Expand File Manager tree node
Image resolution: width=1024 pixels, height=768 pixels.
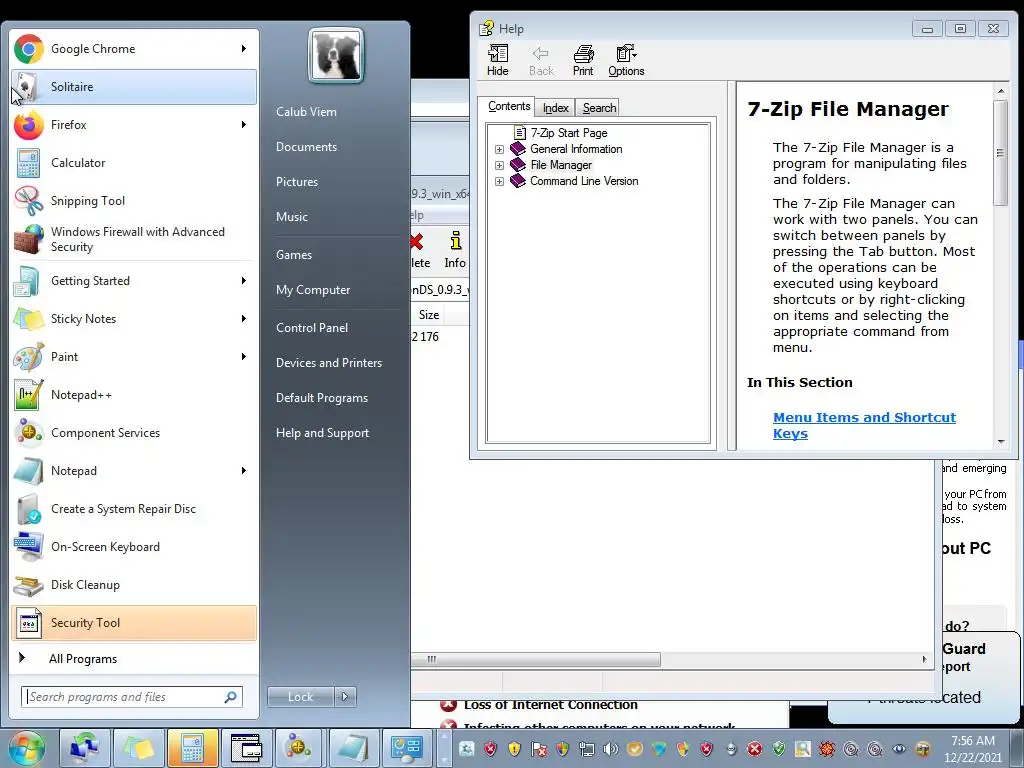500,165
